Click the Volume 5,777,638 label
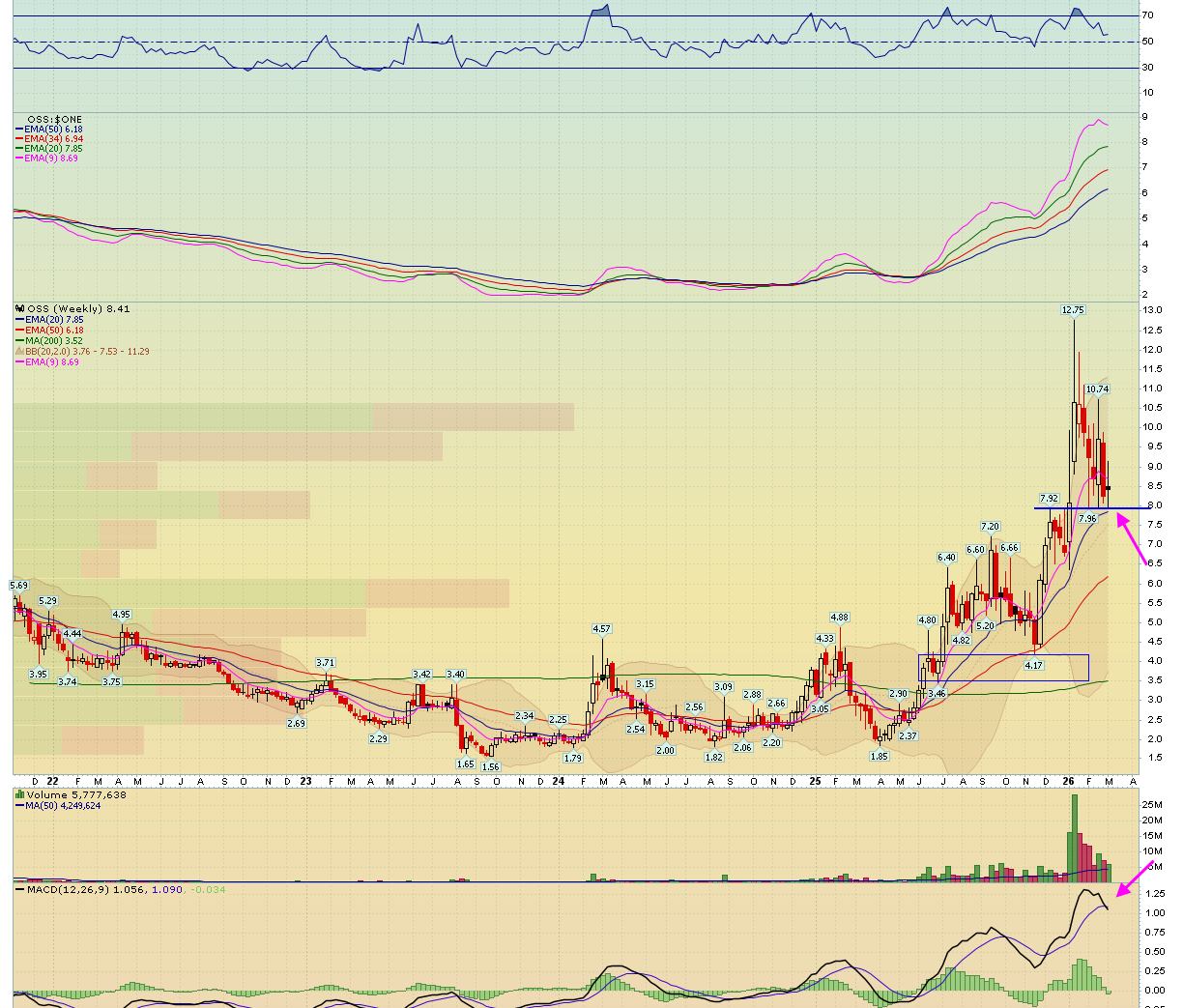This screenshot has width=1183, height=1008. (x=76, y=795)
